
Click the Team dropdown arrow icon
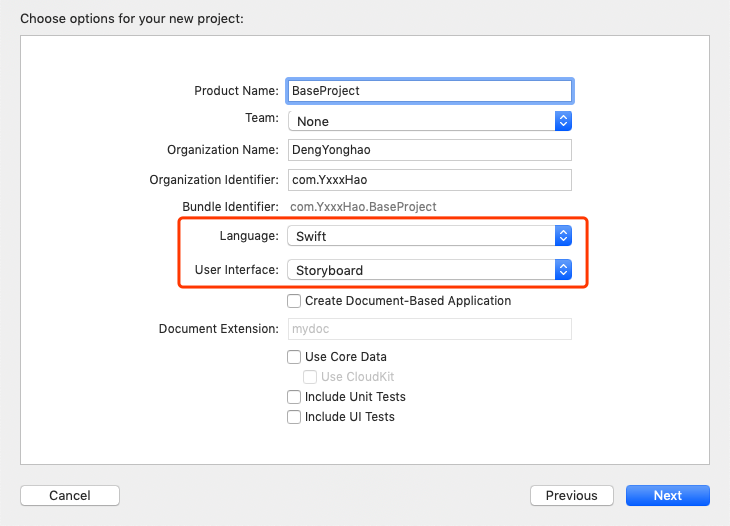tap(563, 121)
